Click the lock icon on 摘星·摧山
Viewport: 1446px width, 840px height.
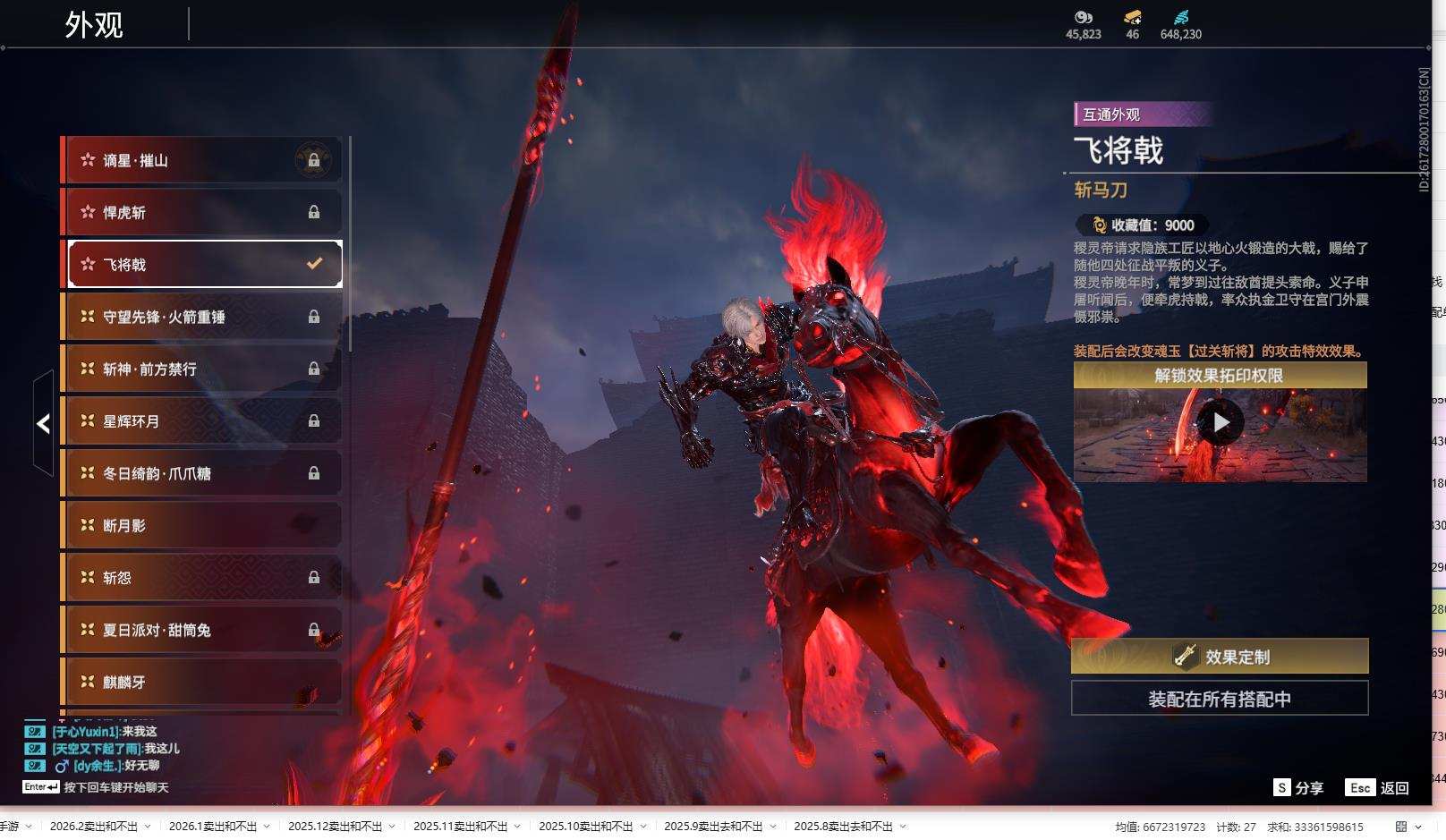314,161
